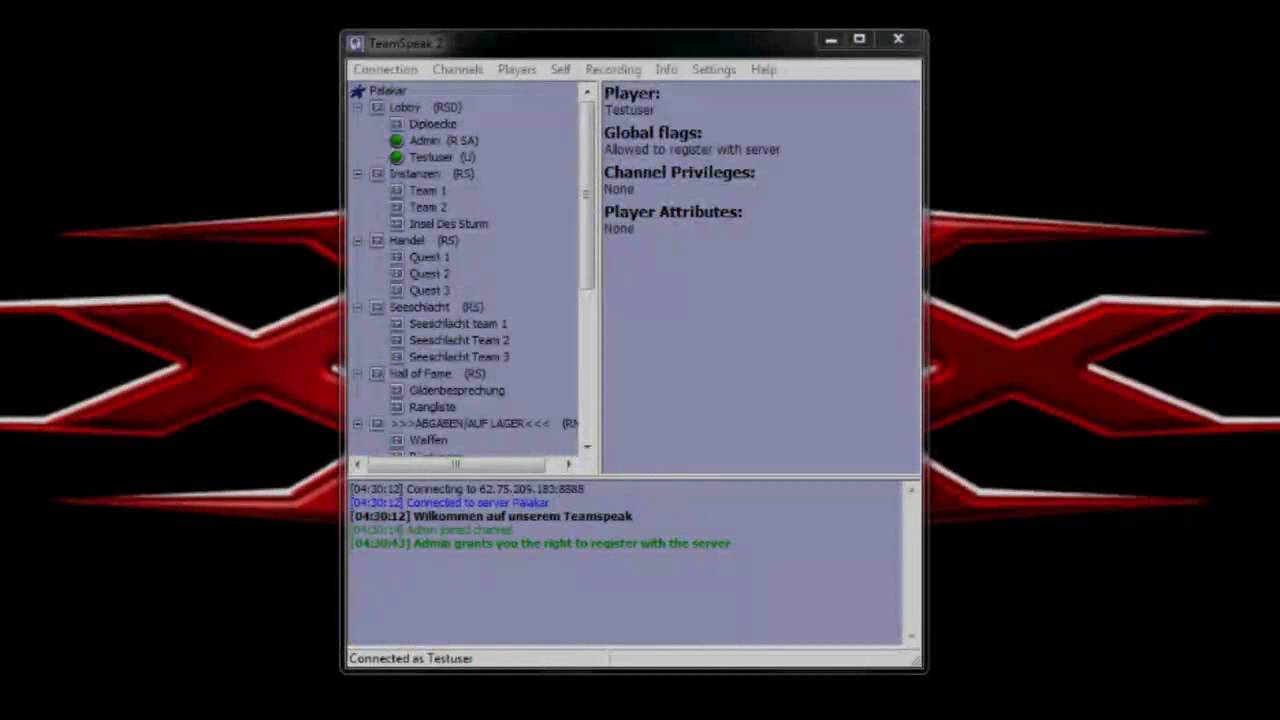Collapse the Lobby channel tree node

tap(357, 107)
